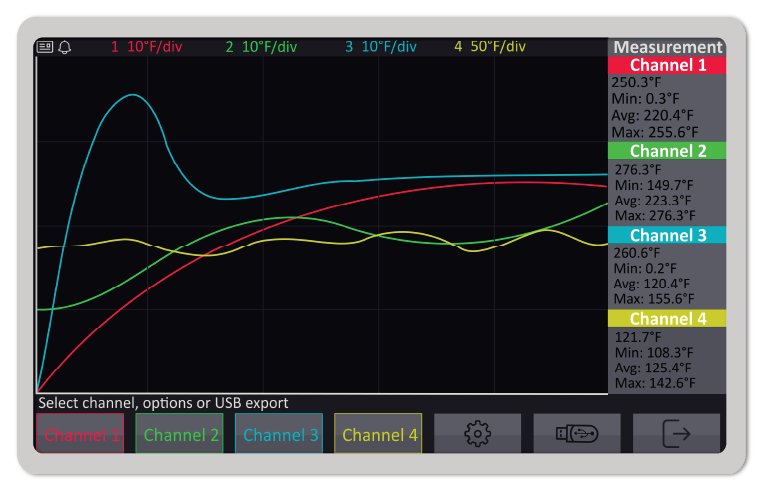The image size is (763, 492).
Task: Click the log icon beside the bell
Action: click(45, 47)
